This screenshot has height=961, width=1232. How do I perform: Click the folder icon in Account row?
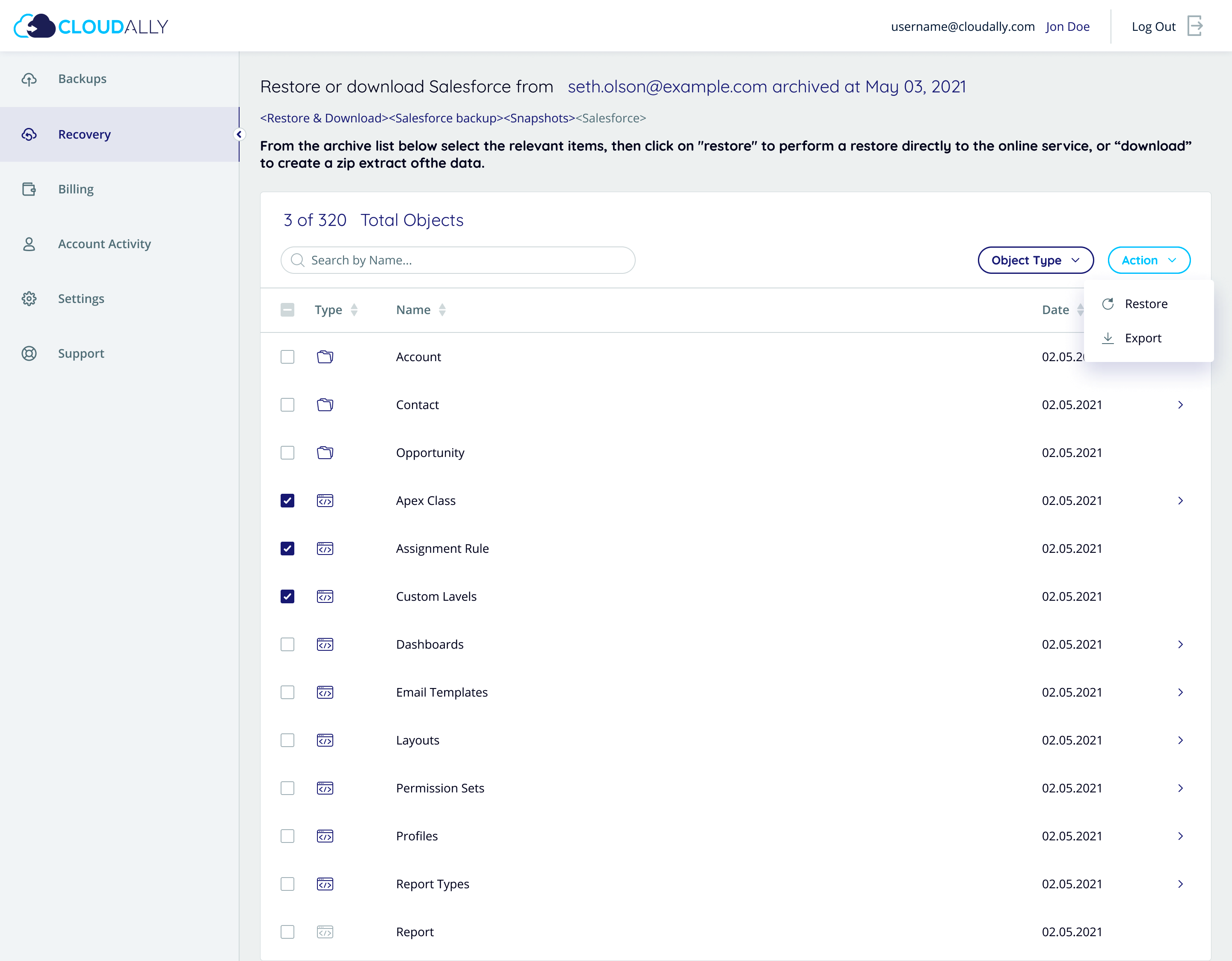coord(325,357)
